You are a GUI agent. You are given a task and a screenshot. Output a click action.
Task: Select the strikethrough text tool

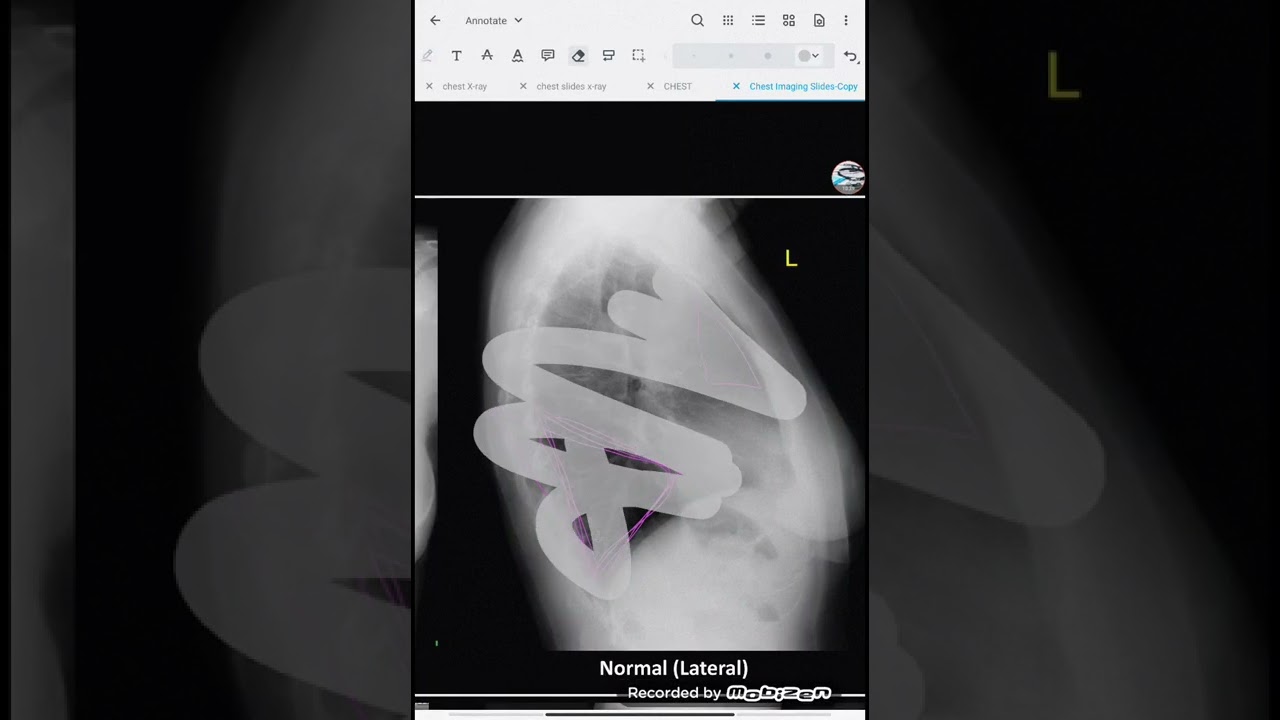(x=487, y=56)
